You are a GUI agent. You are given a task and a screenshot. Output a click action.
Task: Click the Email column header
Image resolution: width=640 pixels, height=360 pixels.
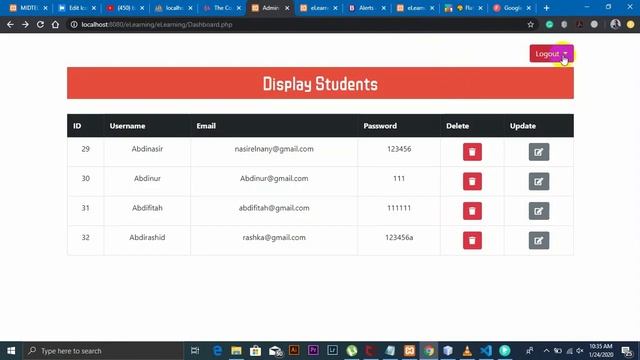[x=206, y=126]
